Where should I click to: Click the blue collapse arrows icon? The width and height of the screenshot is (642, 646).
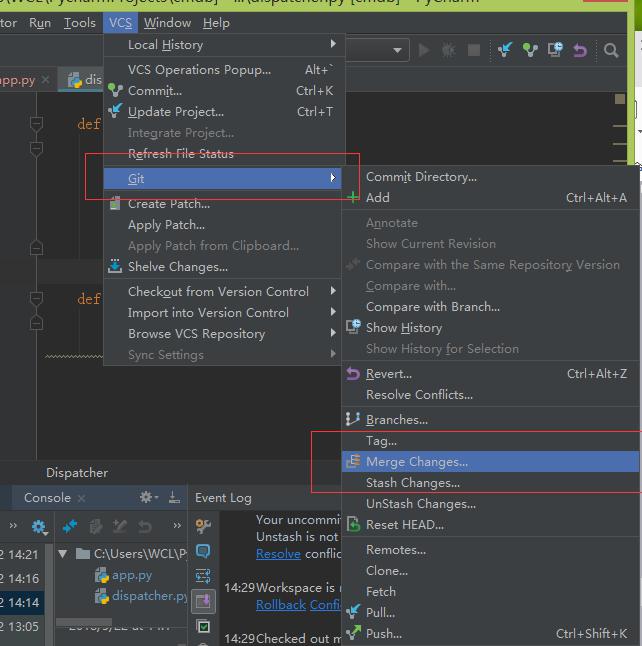70,526
